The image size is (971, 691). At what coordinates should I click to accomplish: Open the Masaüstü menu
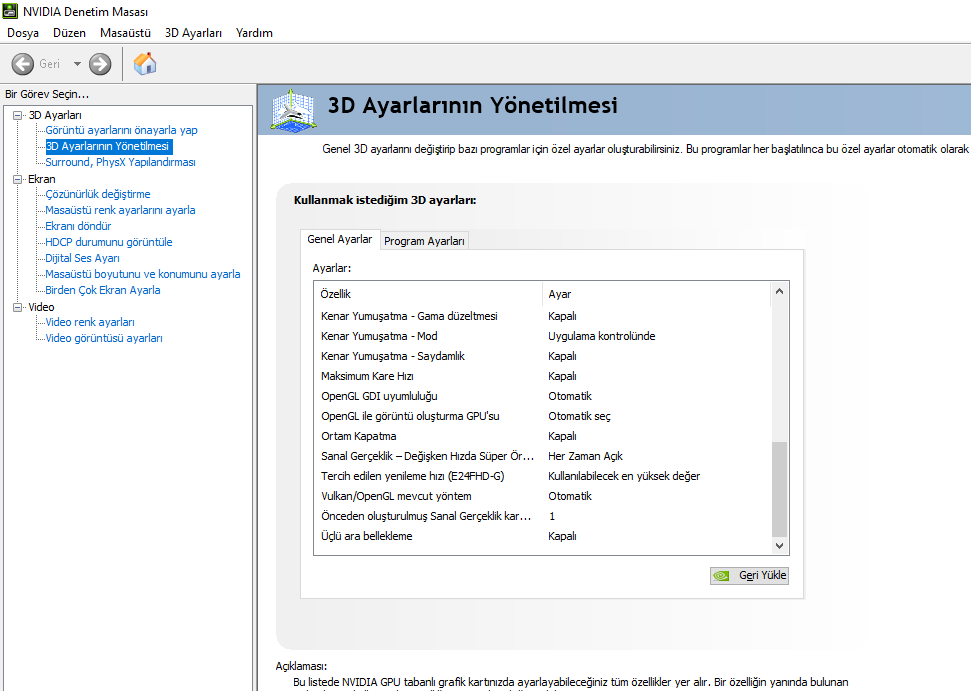[125, 33]
